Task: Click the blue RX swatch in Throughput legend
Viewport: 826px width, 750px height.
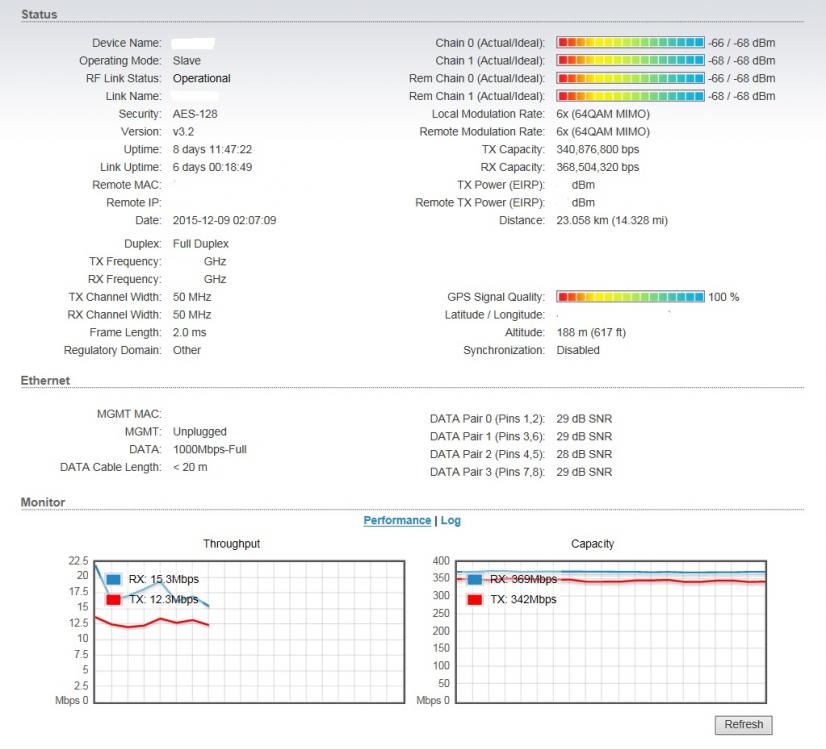Action: click(x=113, y=579)
